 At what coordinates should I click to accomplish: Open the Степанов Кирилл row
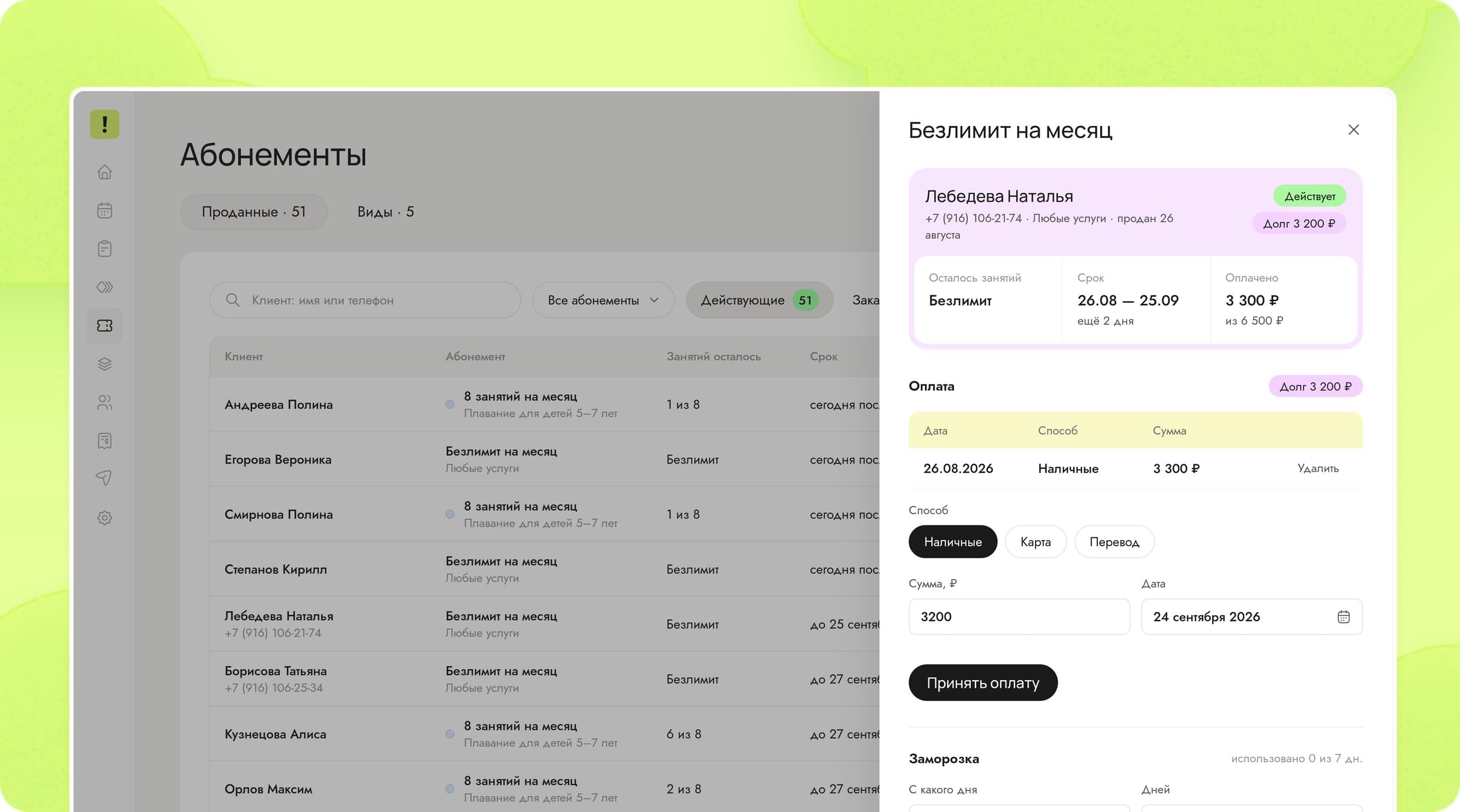coord(545,569)
